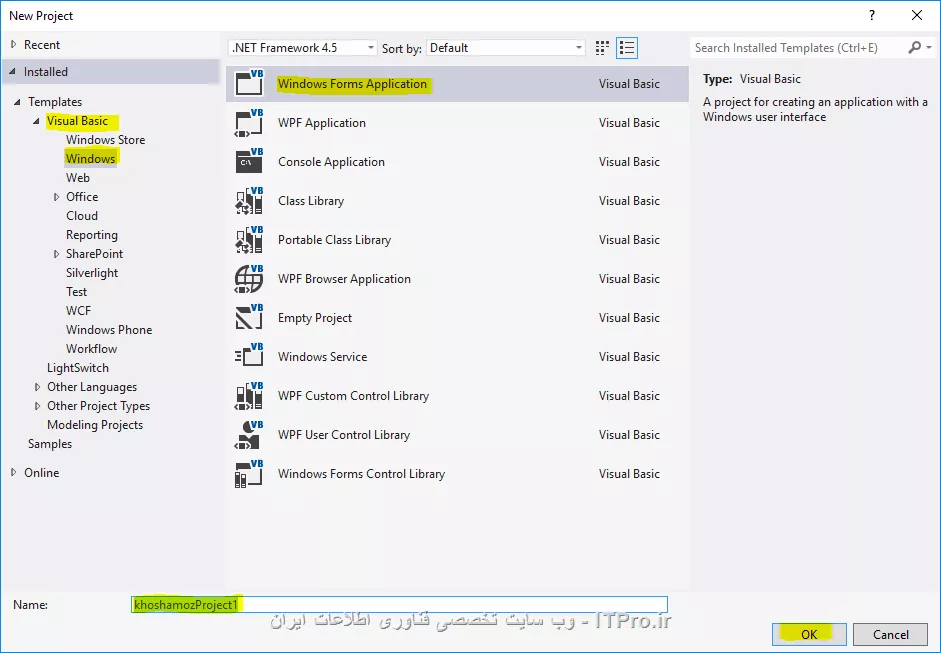Click the WPF Custom Control Library icon
Screen dimensions: 941x653
pyautogui.click(x=249, y=396)
